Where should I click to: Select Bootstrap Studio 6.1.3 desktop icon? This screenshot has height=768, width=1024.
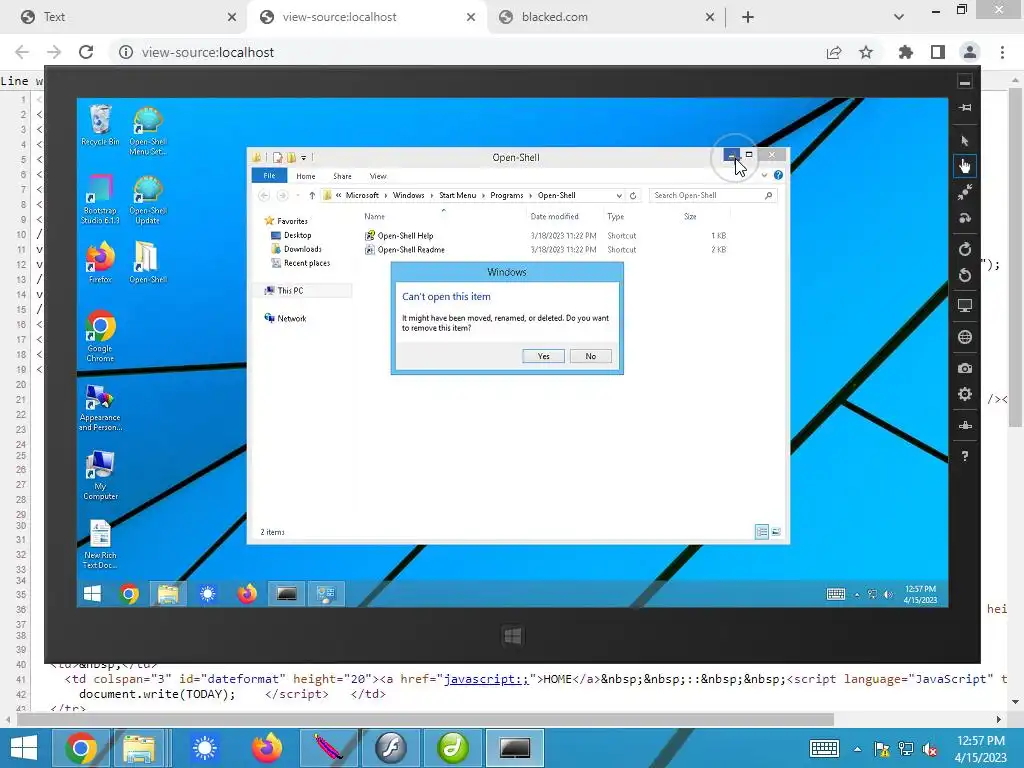(x=100, y=199)
